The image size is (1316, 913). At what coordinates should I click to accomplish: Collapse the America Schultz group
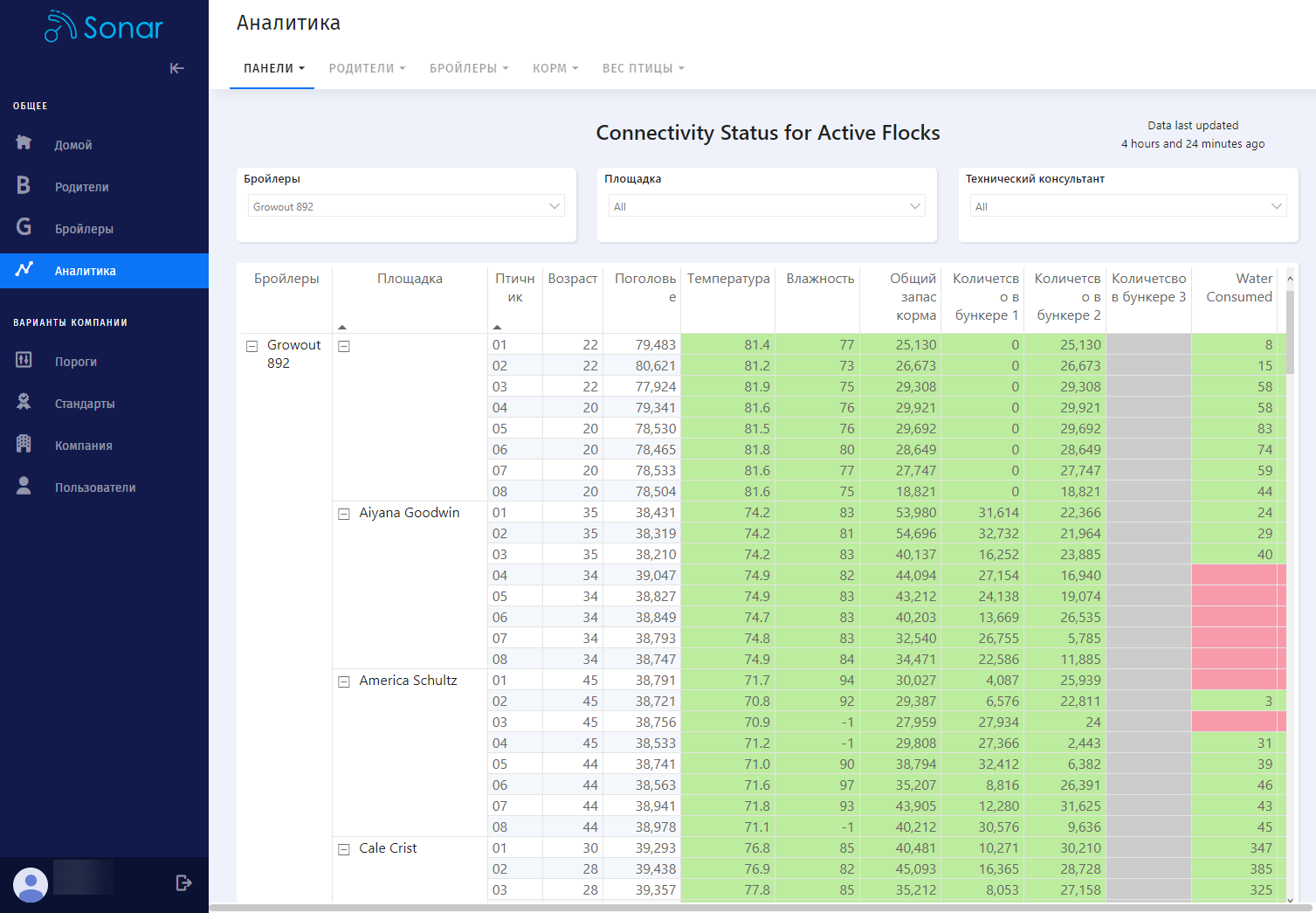[x=344, y=681]
